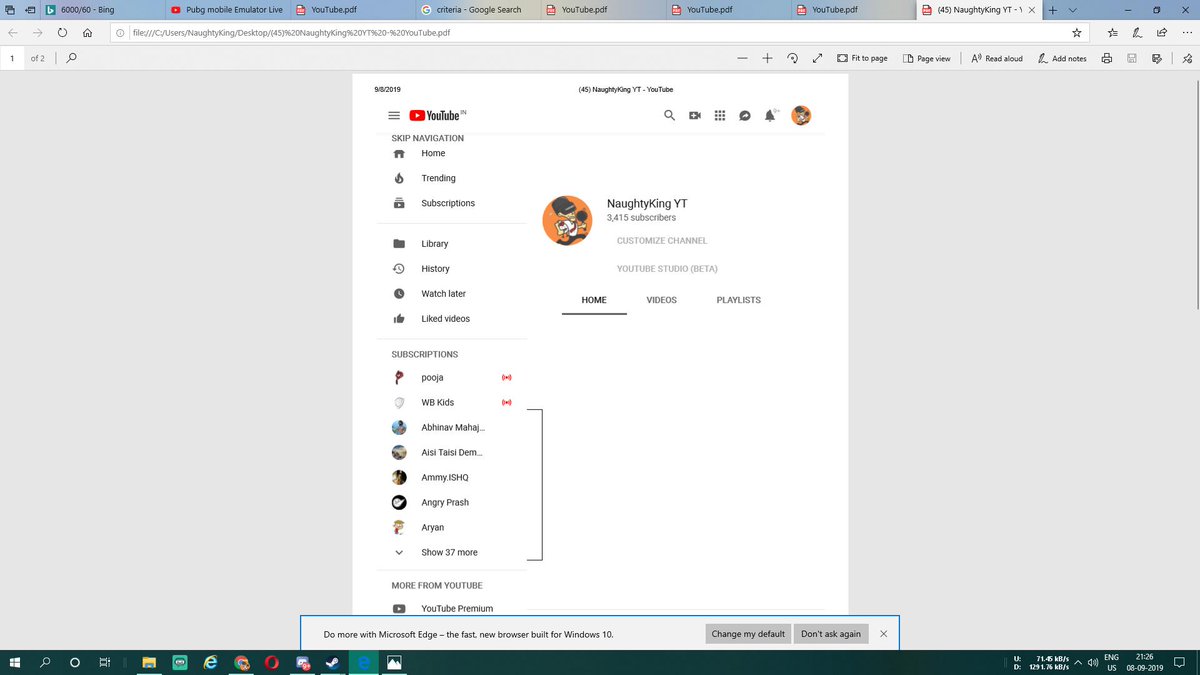Image resolution: width=1200 pixels, height=675 pixels.
Task: Click NaughtyKing YT channel avatar
Action: (x=567, y=220)
